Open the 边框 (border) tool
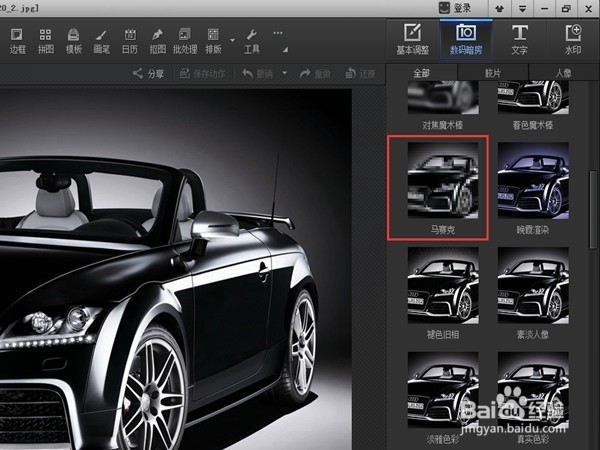600x450 pixels. (x=17, y=41)
